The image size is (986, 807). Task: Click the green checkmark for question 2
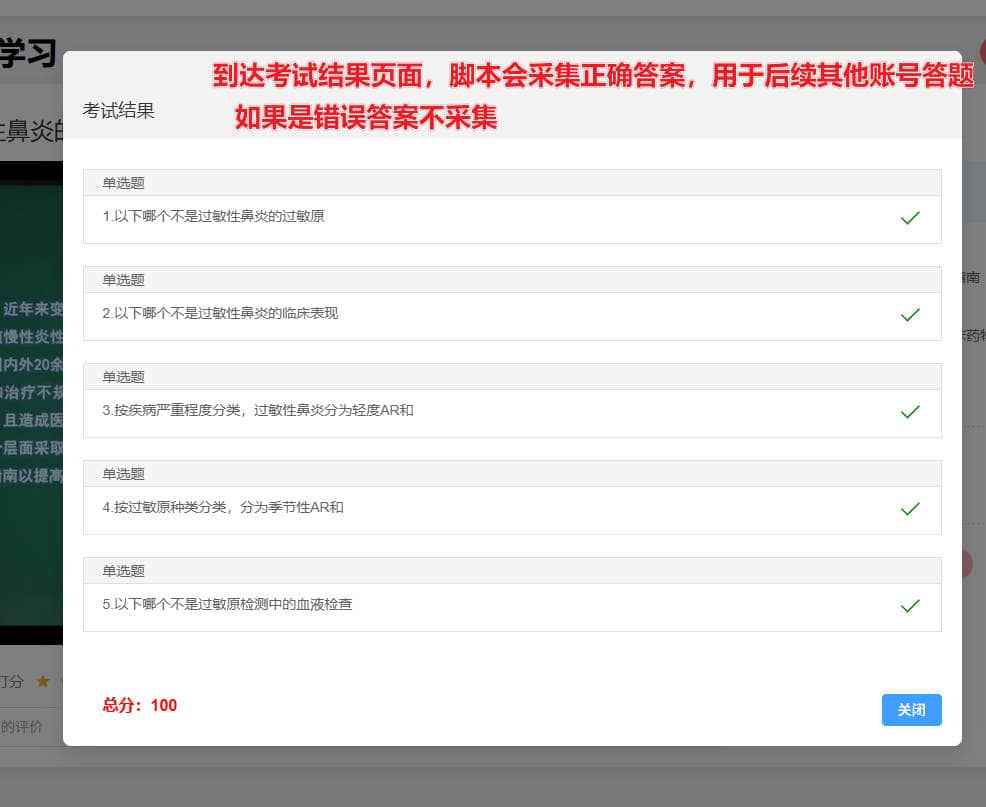coord(910,315)
